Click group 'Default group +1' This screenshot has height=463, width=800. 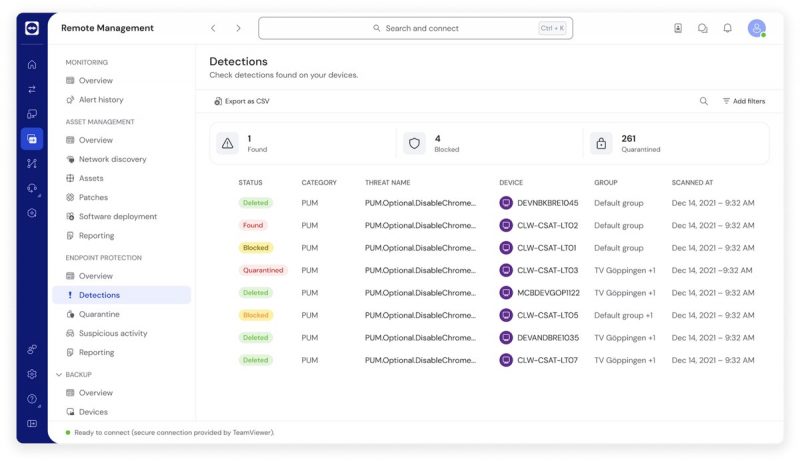click(x=623, y=315)
